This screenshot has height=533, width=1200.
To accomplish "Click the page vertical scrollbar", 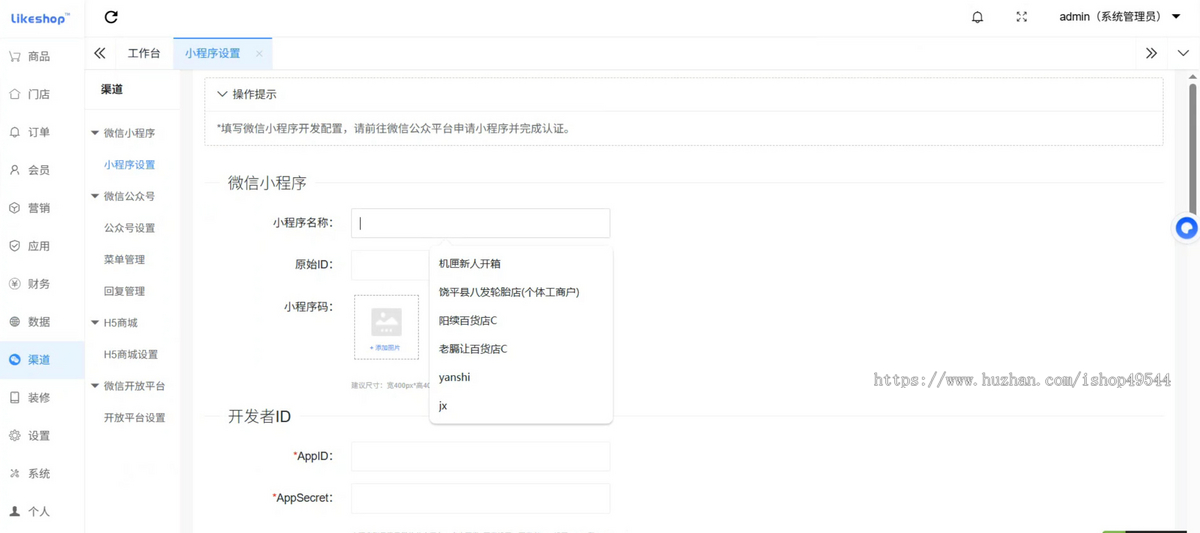I will point(1192,150).
